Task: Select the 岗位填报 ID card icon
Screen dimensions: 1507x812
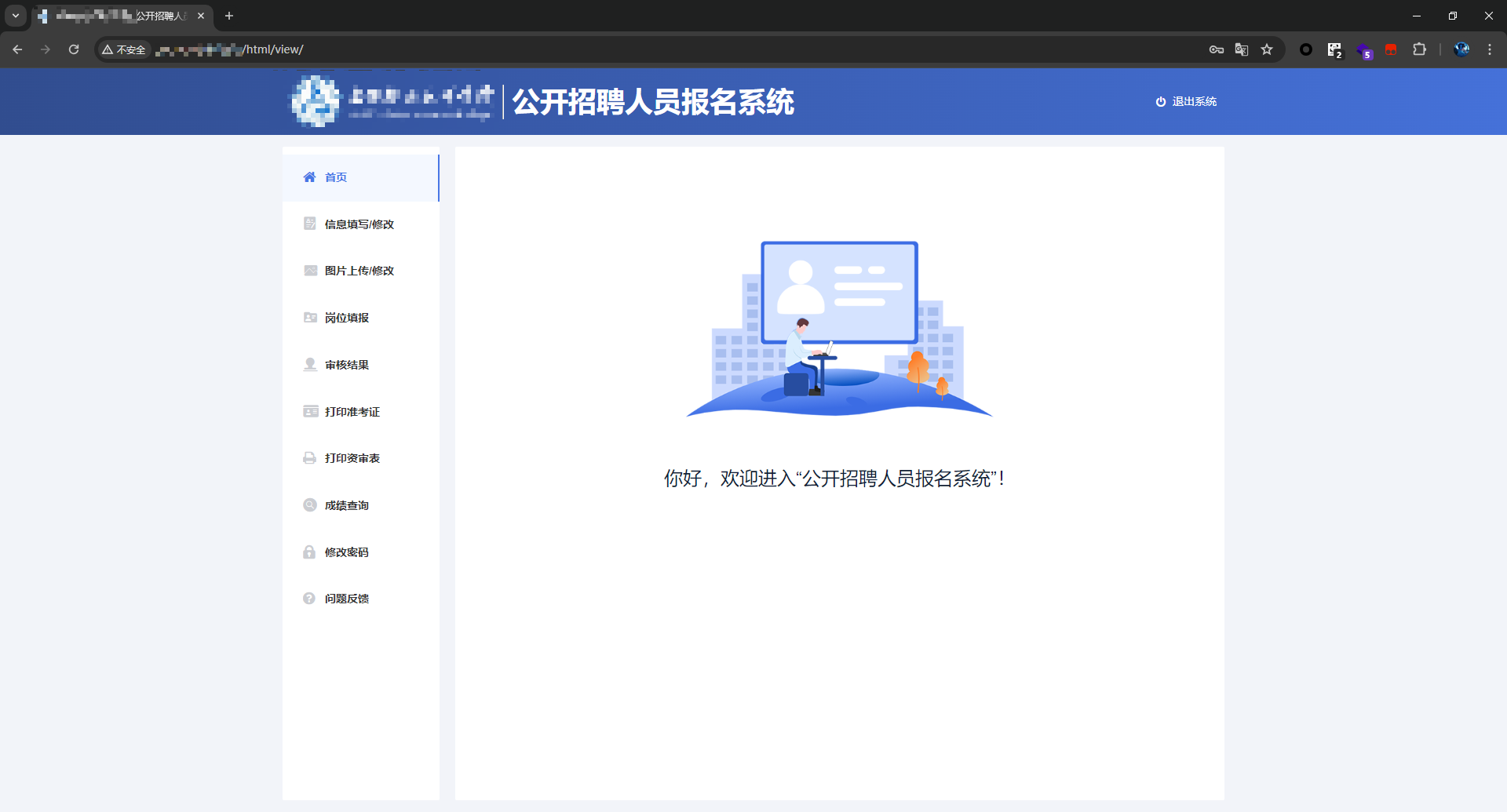Action: [310, 318]
